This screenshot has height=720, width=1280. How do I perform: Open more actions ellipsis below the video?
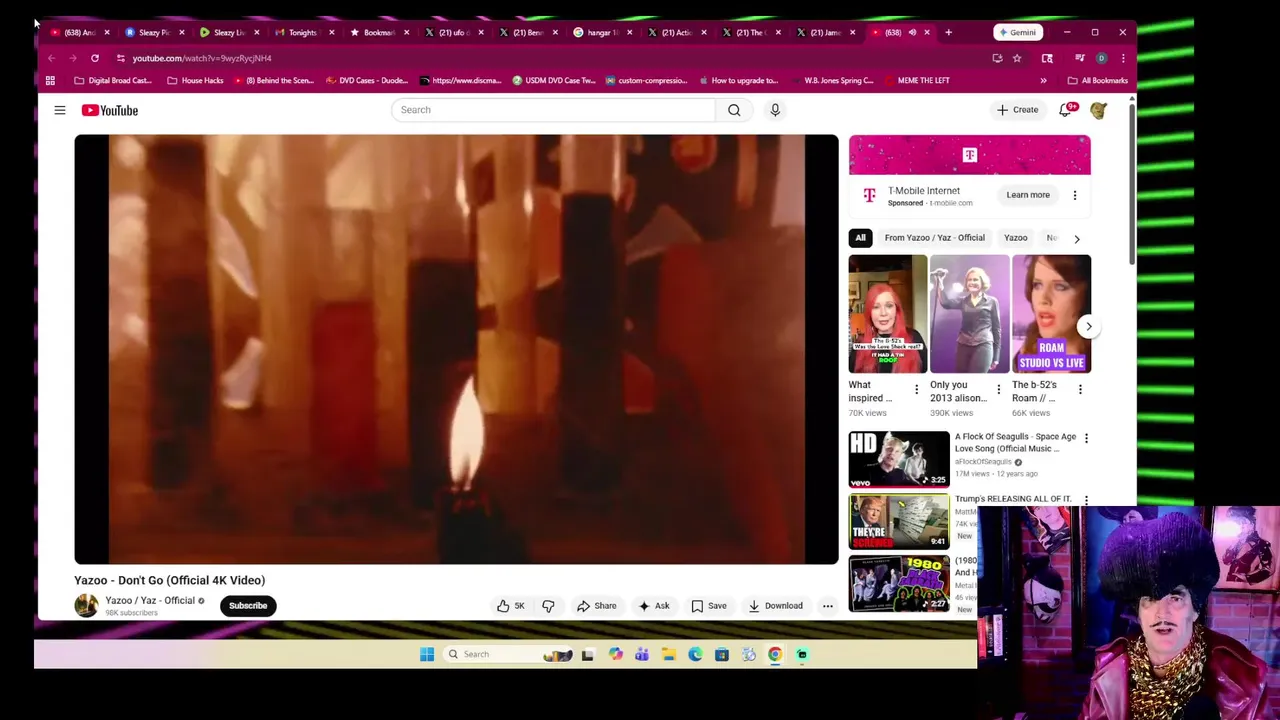pos(827,606)
